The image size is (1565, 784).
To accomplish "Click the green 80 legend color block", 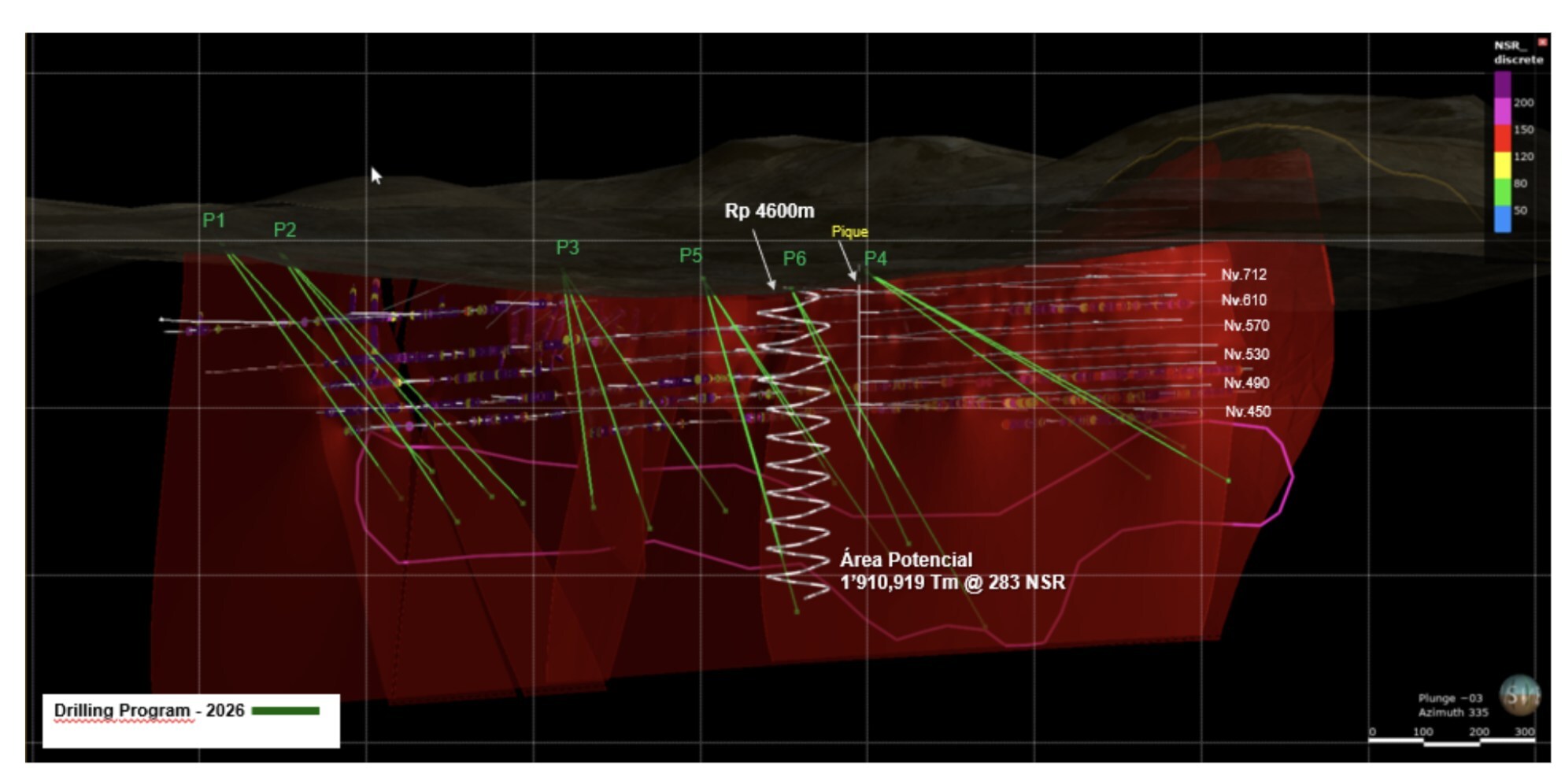I will [1502, 191].
